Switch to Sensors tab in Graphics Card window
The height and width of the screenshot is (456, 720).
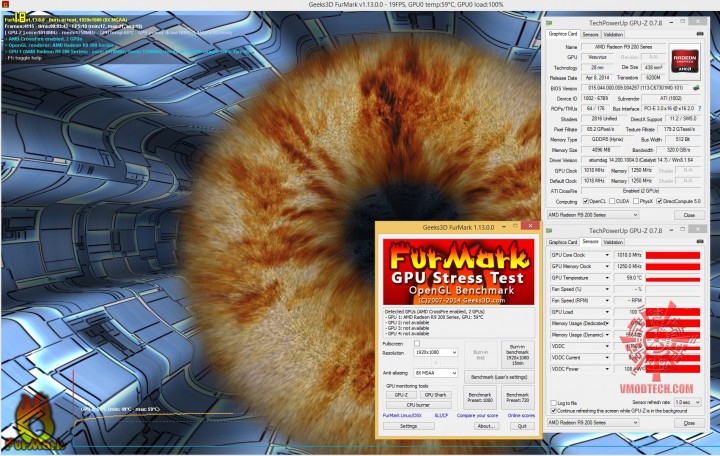(x=590, y=34)
